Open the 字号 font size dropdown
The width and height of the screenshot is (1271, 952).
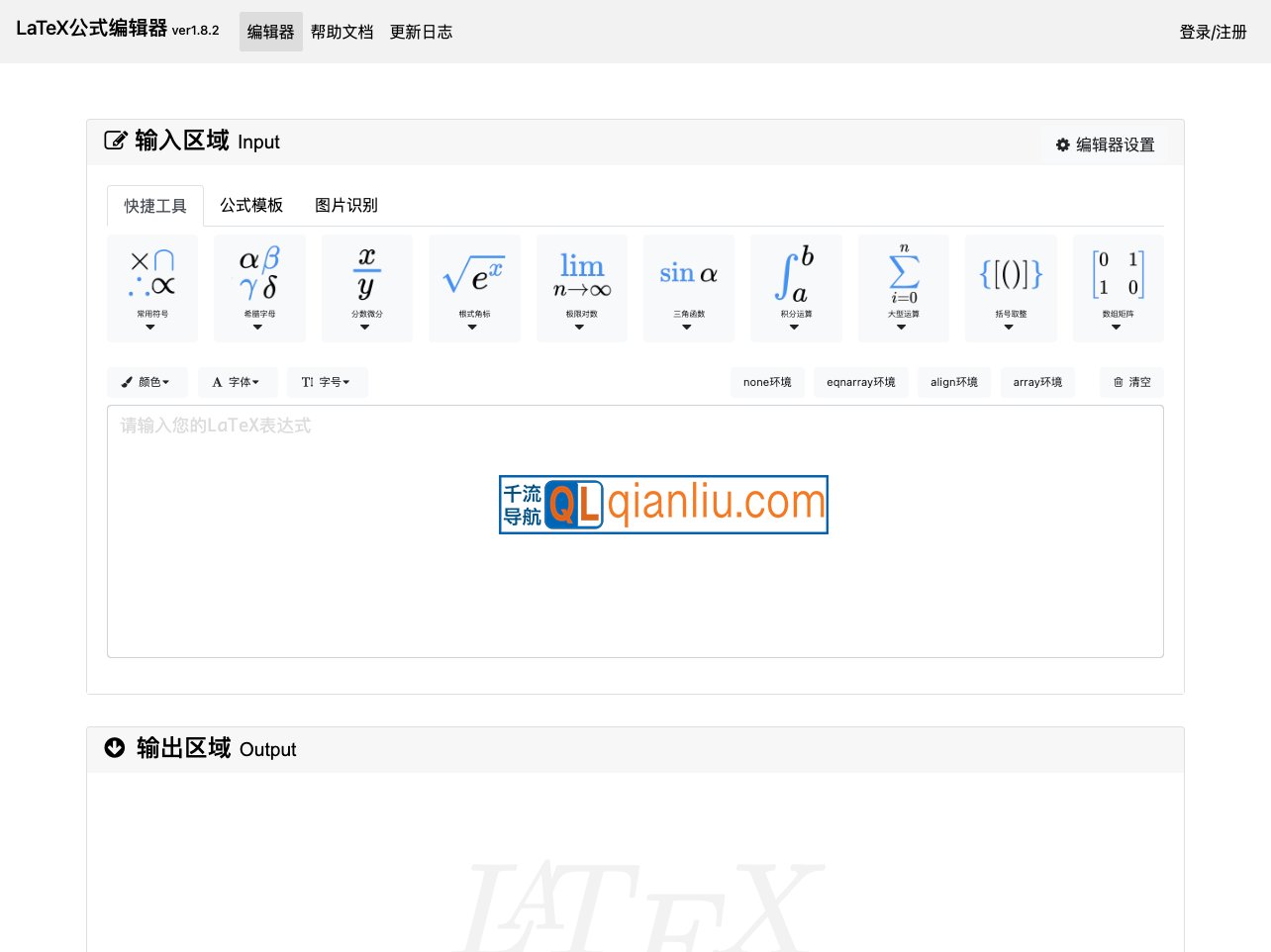pyautogui.click(x=327, y=382)
